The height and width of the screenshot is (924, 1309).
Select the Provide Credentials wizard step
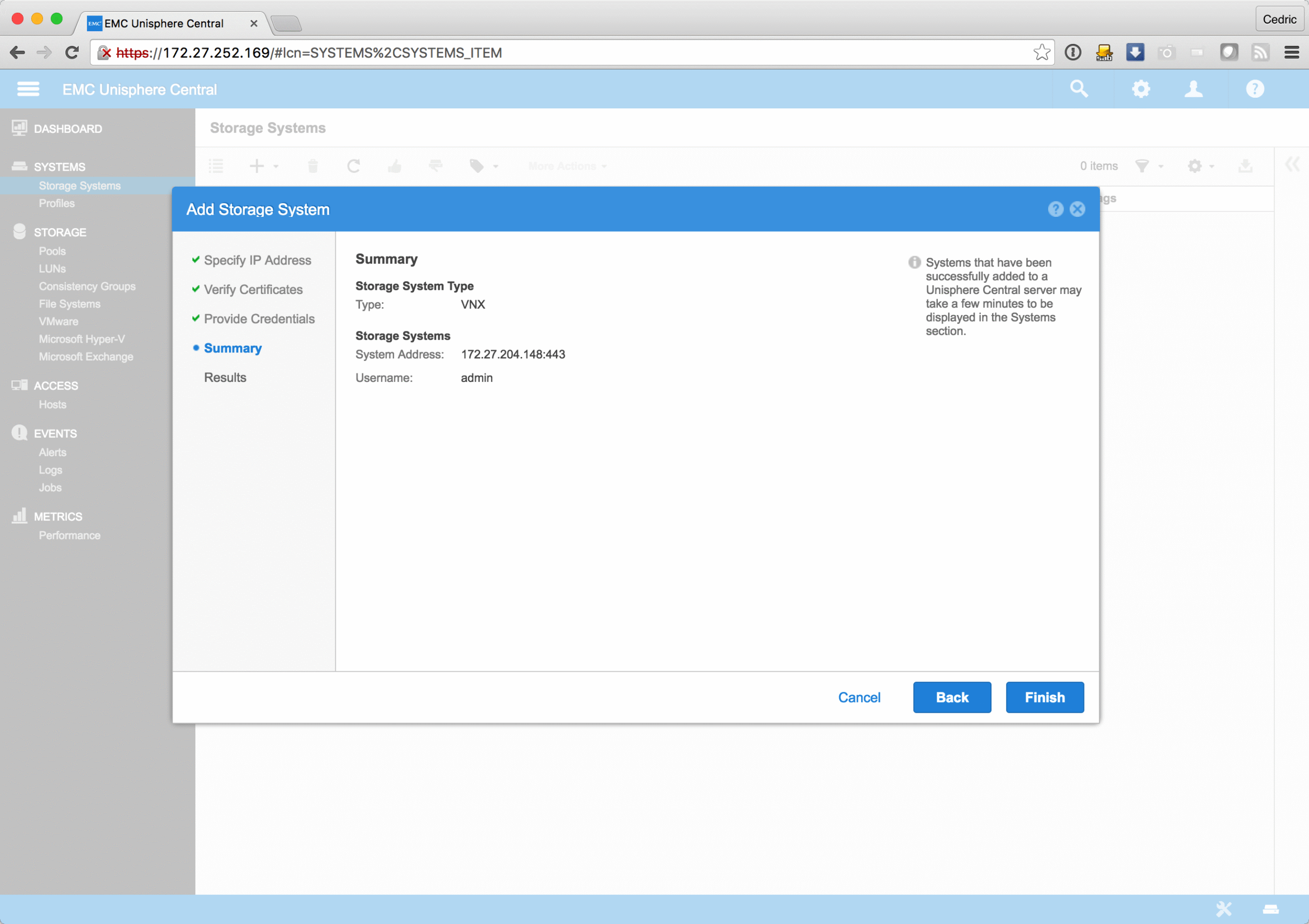(259, 319)
